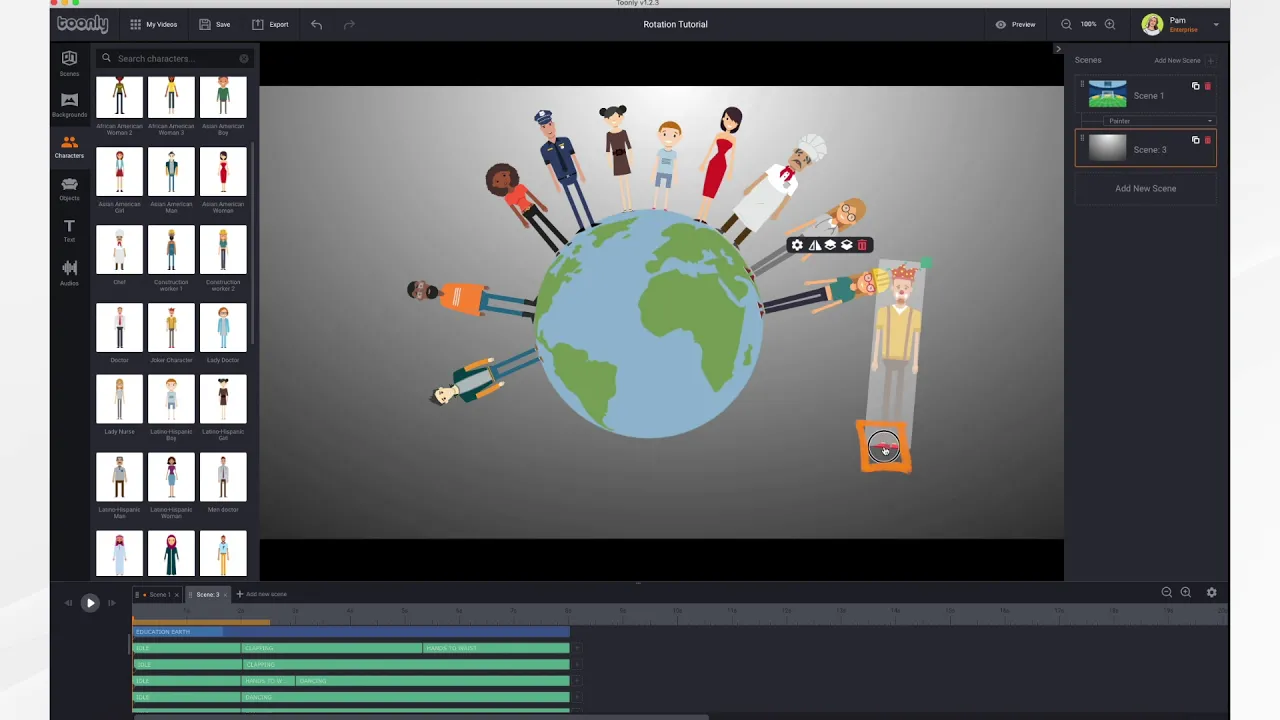
Task: Select the Characters sidebar tab
Action: pyautogui.click(x=69, y=147)
